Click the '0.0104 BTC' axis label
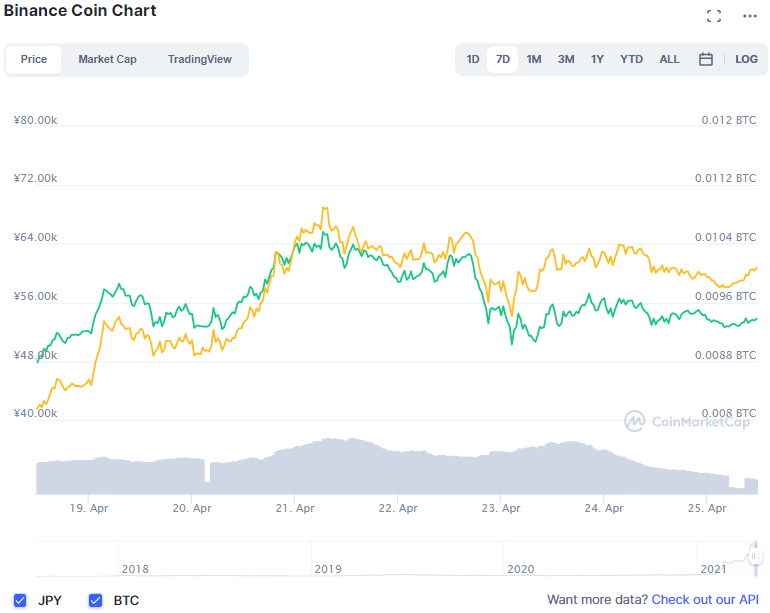 pyautogui.click(x=725, y=237)
